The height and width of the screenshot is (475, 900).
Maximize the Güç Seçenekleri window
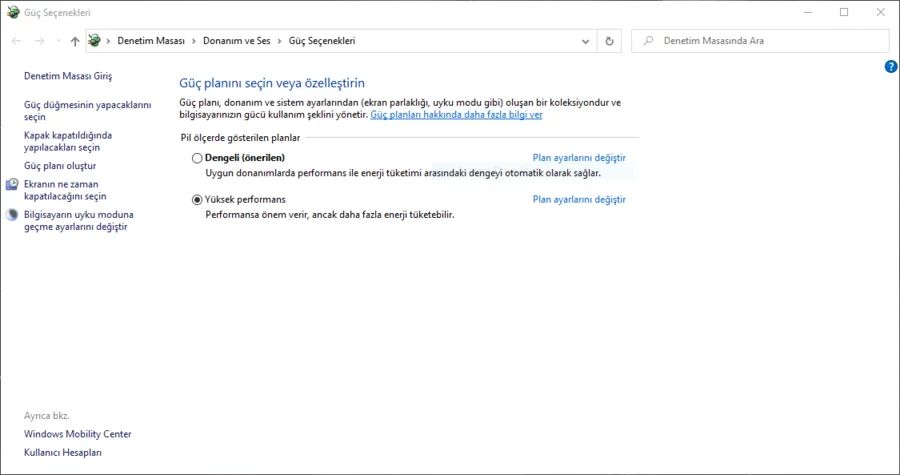[x=844, y=12]
